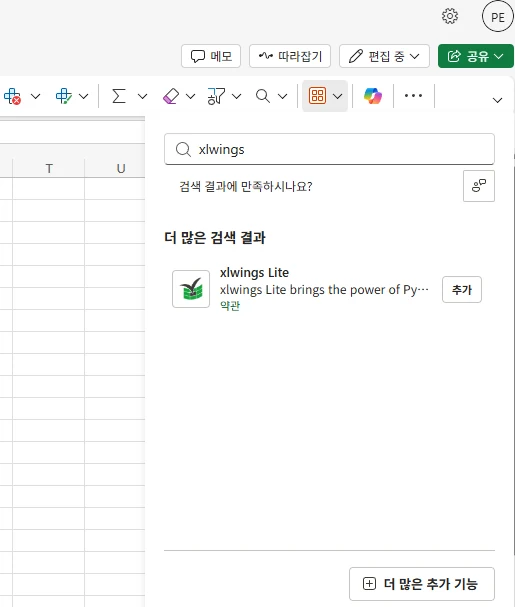Image resolution: width=515 pixels, height=607 pixels.
Task: Click the green 공유 share button
Action: (476, 56)
